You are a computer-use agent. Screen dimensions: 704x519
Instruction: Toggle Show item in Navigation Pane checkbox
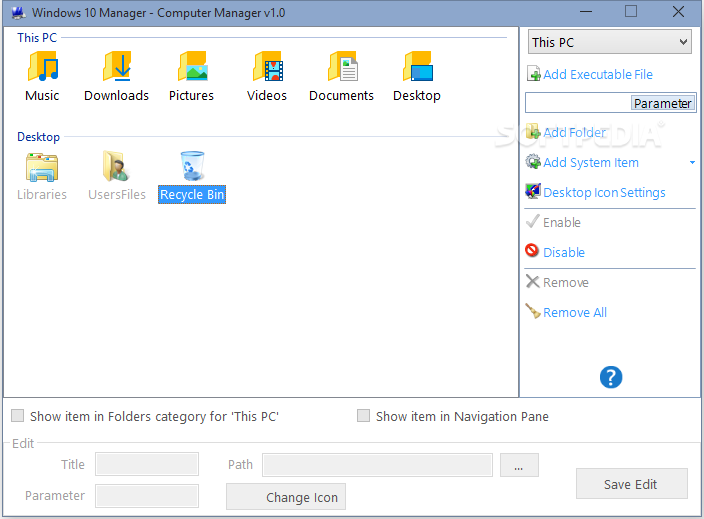coord(363,415)
